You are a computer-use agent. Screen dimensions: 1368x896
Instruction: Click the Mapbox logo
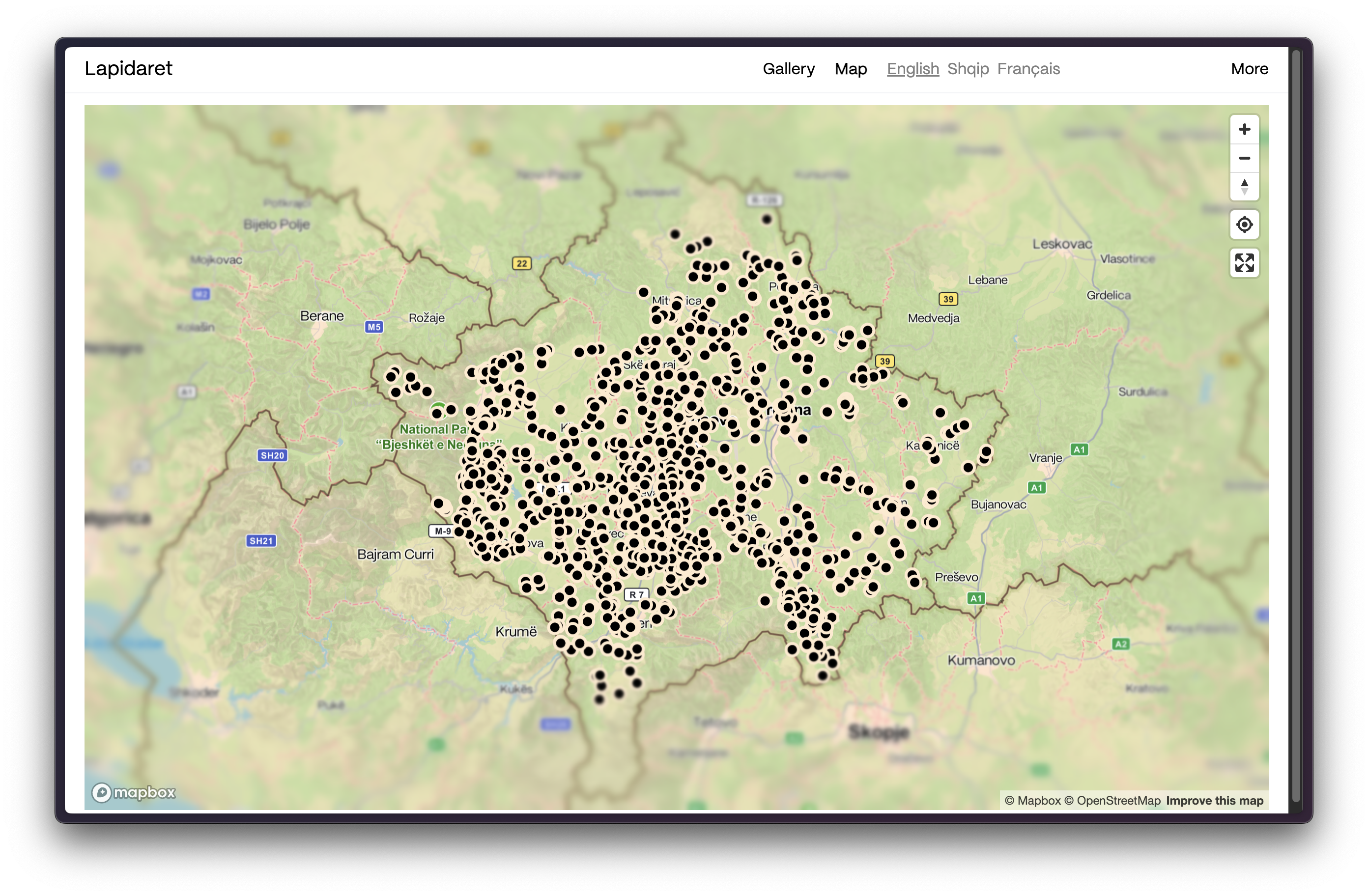pos(133,792)
